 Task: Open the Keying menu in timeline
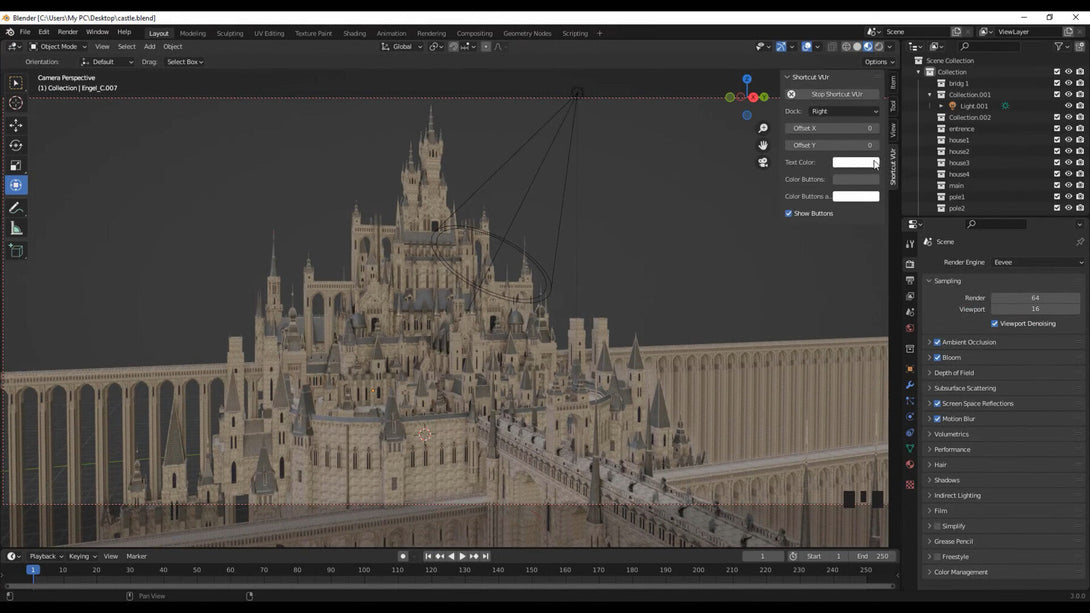coord(82,556)
